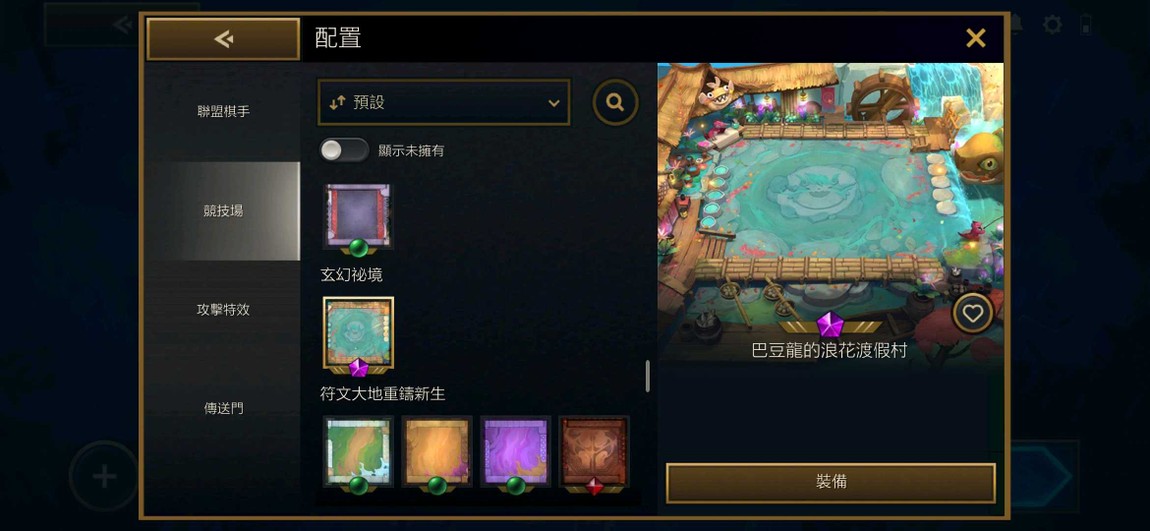Click the back arrow button
The image size is (1150, 531).
point(223,39)
